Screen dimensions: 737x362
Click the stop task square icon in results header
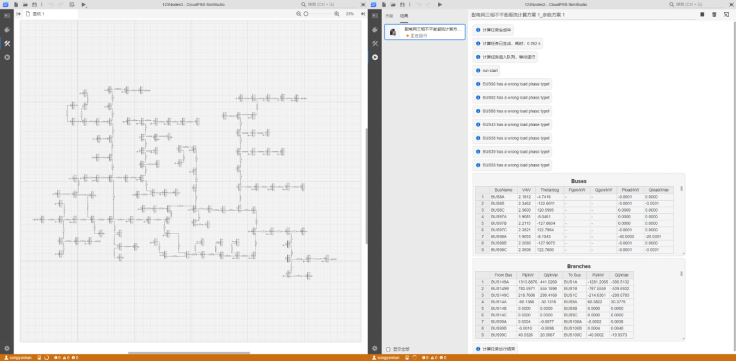tap(702, 15)
